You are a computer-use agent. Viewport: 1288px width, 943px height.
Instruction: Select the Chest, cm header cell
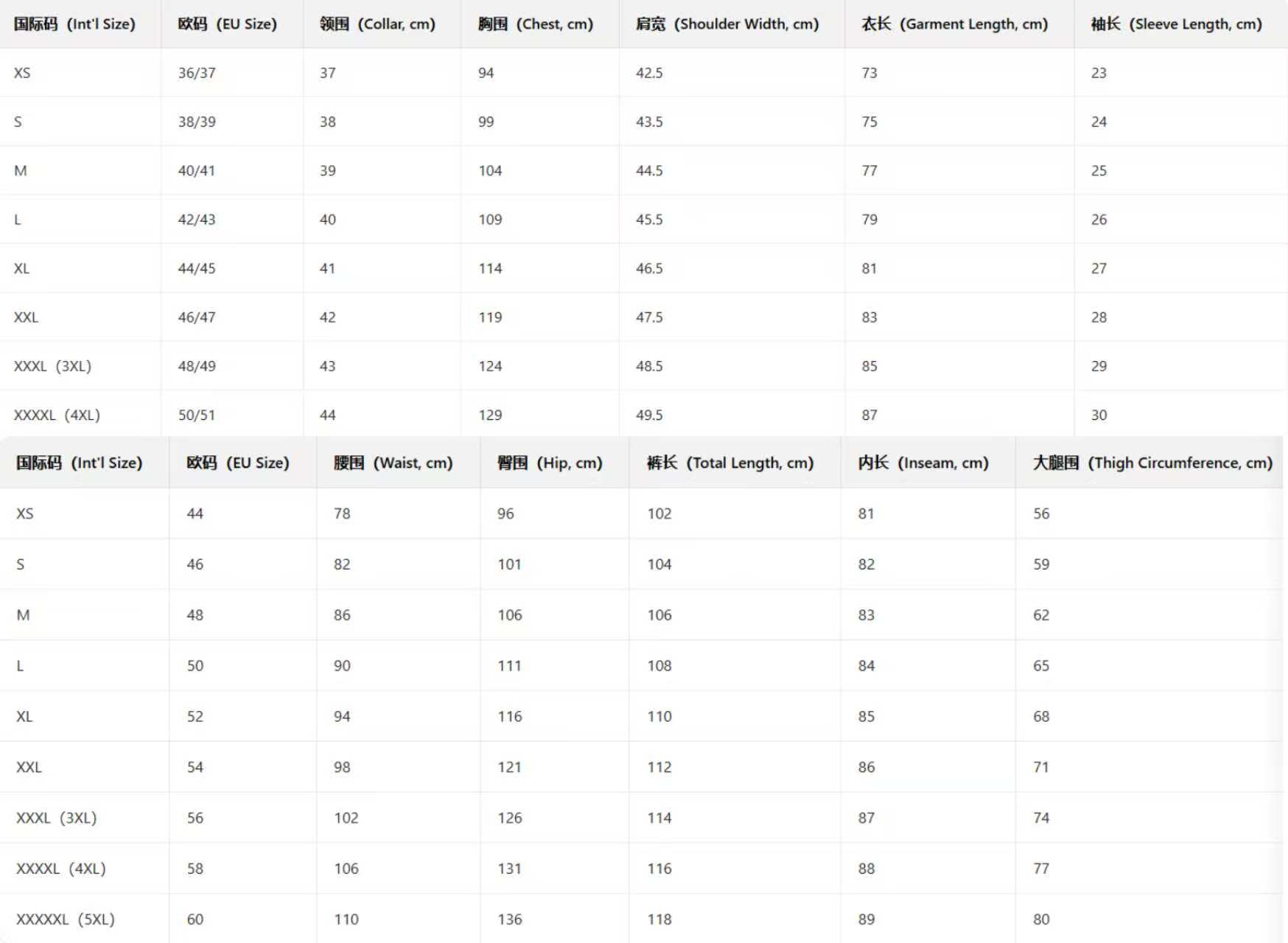click(536, 24)
